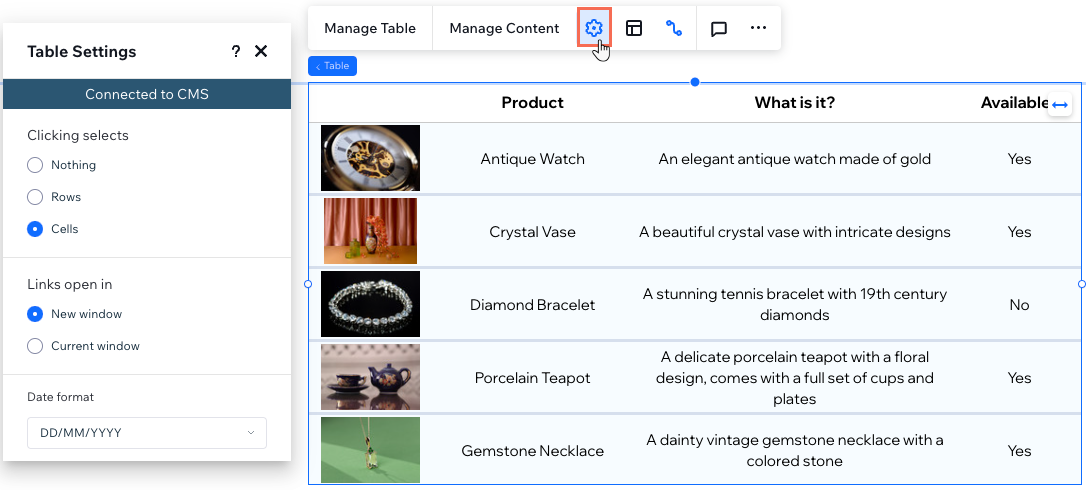Image resolution: width=1086 pixels, height=490 pixels.
Task: Click the Table Settings help question mark
Action: 235,51
